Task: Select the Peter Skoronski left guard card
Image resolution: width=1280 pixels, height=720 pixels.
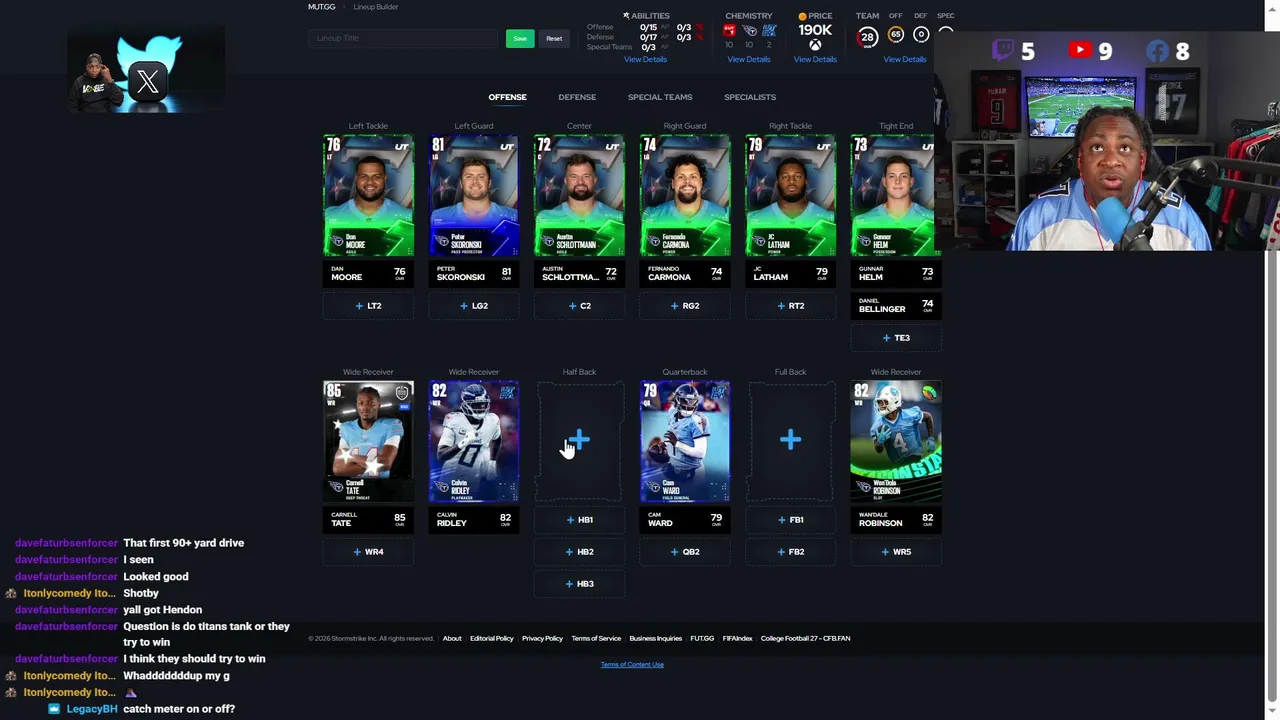Action: (x=474, y=196)
